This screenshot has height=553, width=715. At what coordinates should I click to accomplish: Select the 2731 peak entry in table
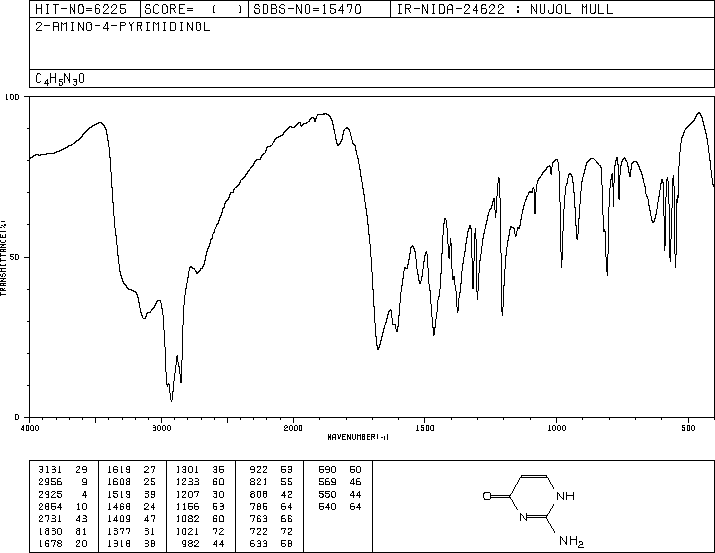point(63,519)
